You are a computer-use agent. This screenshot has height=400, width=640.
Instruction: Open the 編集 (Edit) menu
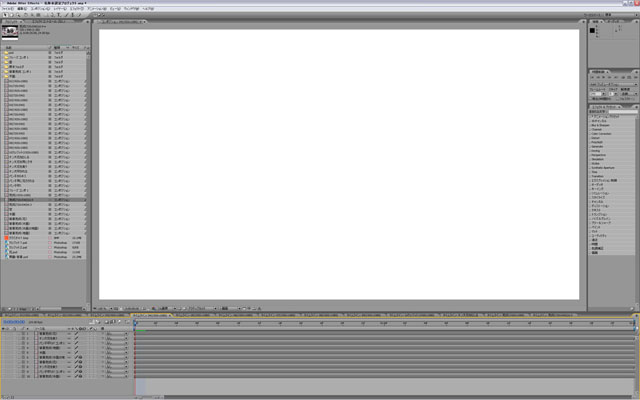pos(22,9)
